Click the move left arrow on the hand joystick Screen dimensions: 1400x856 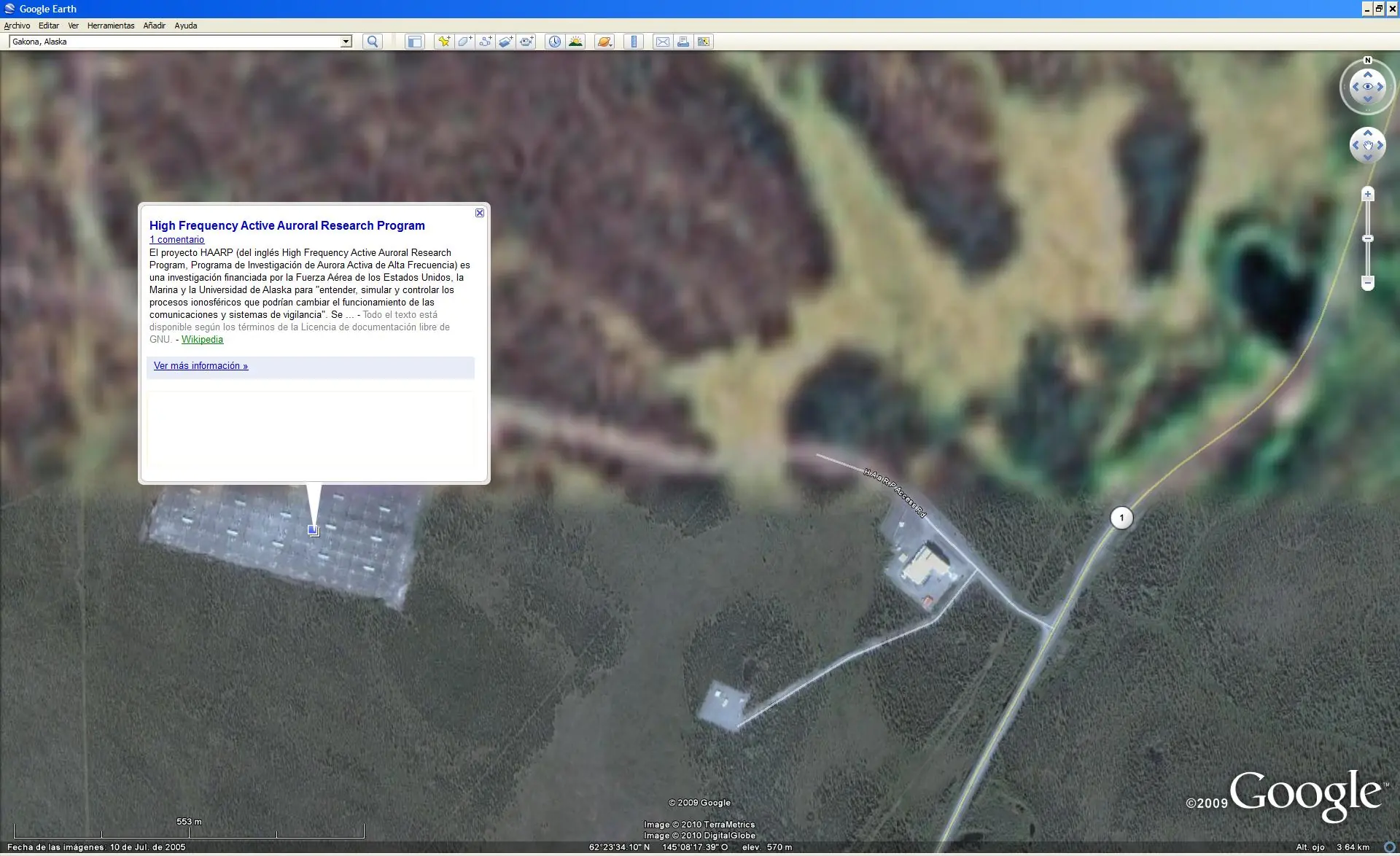[x=1356, y=145]
